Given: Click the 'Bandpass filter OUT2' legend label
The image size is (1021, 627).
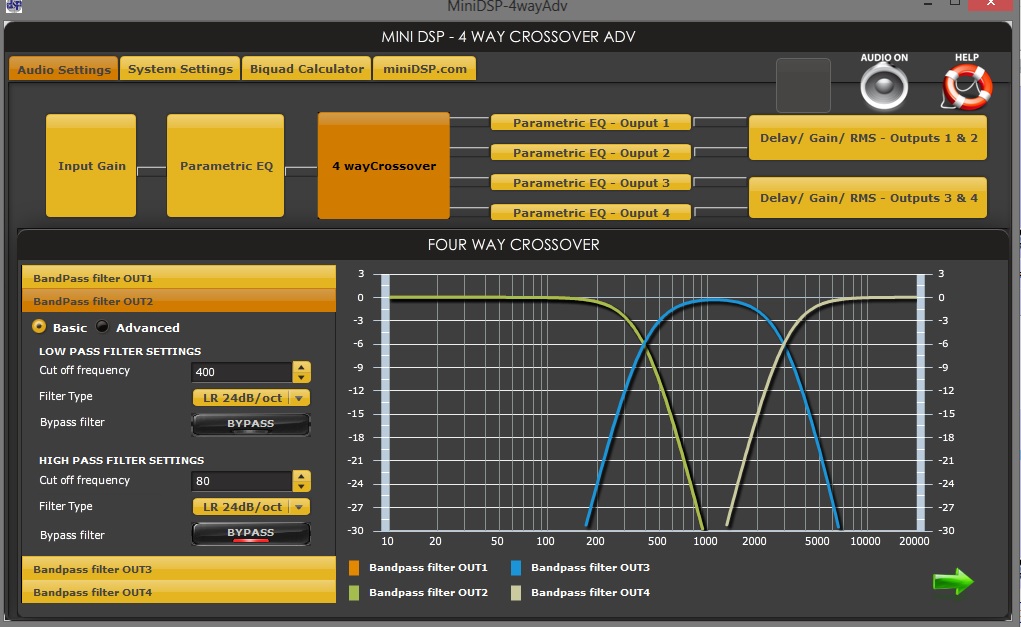Looking at the screenshot, I should [x=428, y=592].
